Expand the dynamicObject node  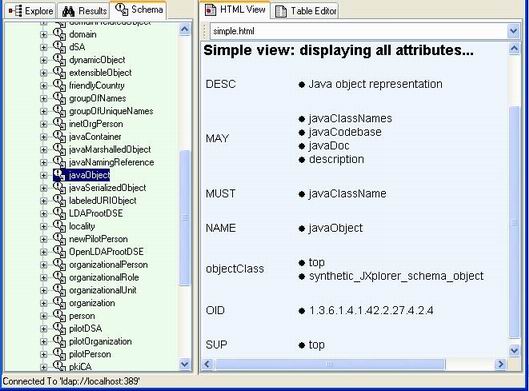(x=44, y=60)
